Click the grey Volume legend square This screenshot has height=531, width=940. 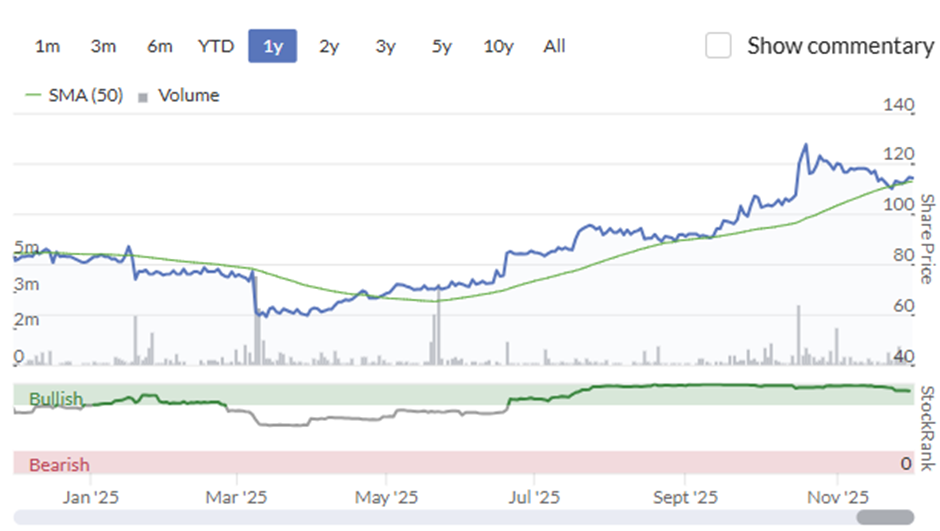pyautogui.click(x=143, y=98)
